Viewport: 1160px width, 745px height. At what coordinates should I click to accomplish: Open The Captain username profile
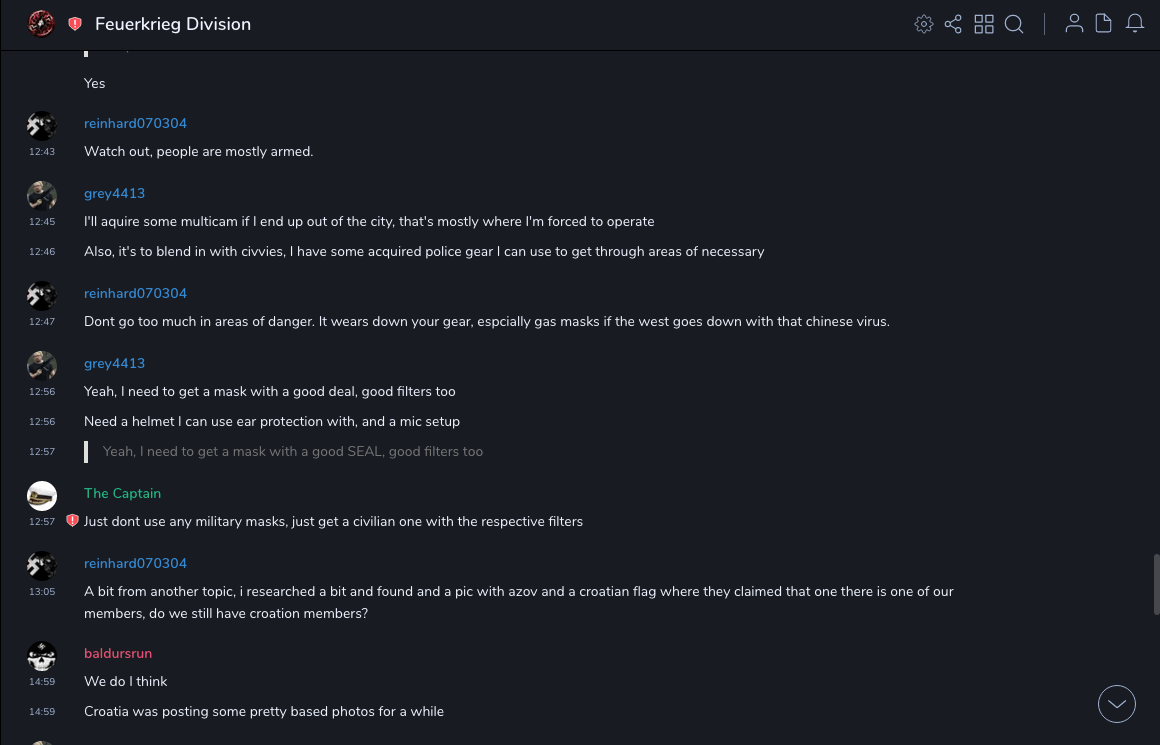[x=122, y=493]
